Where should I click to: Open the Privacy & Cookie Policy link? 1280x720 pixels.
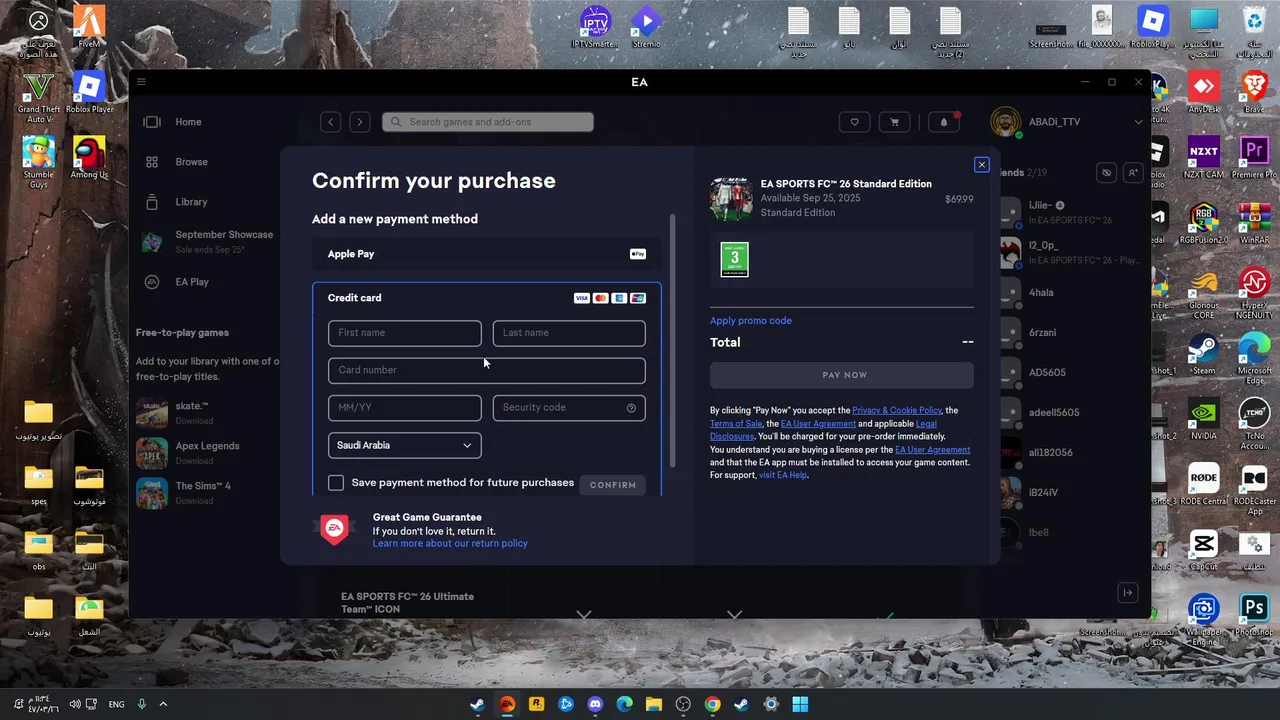(x=897, y=410)
